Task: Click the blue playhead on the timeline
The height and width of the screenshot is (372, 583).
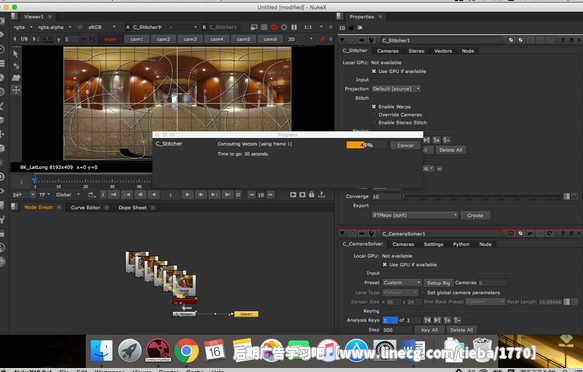Action: (x=35, y=180)
